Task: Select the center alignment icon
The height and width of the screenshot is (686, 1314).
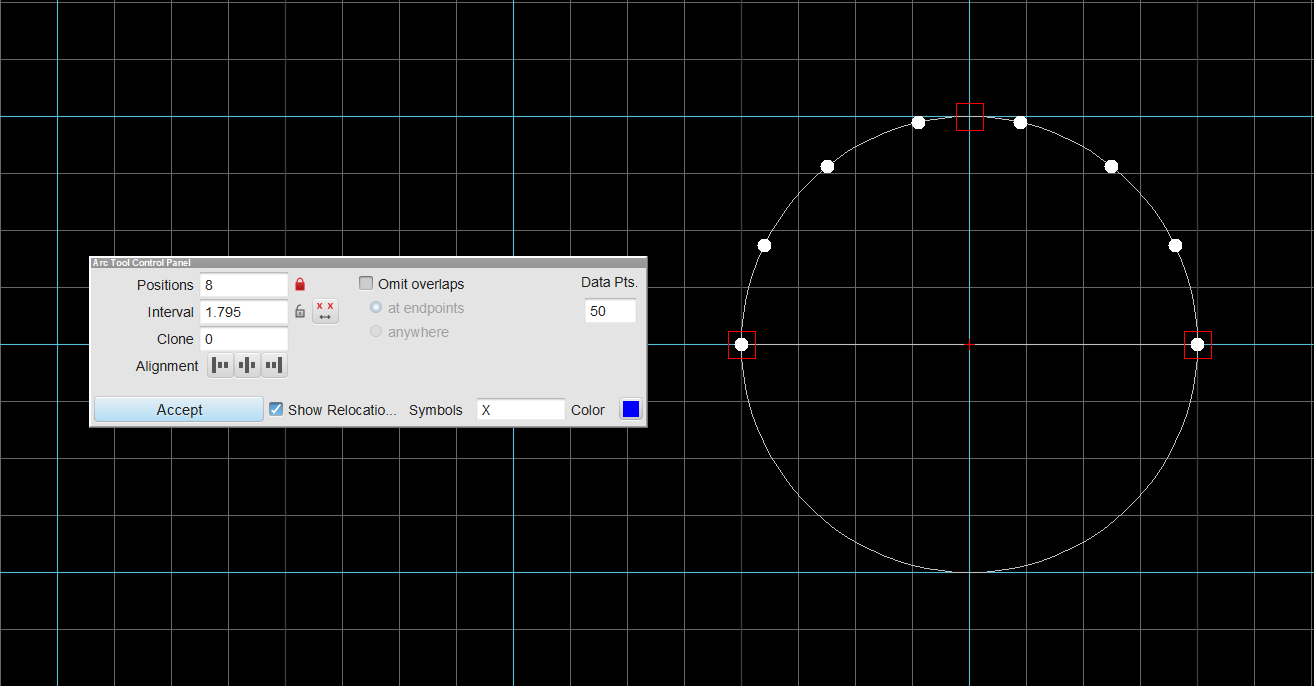Action: pos(247,365)
